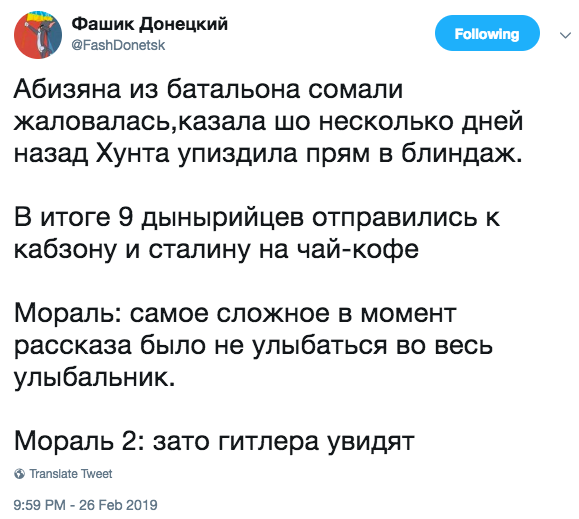Viewport: 579px width, 519px height.
Task: Open the author's profile avatar
Action: 38,35
